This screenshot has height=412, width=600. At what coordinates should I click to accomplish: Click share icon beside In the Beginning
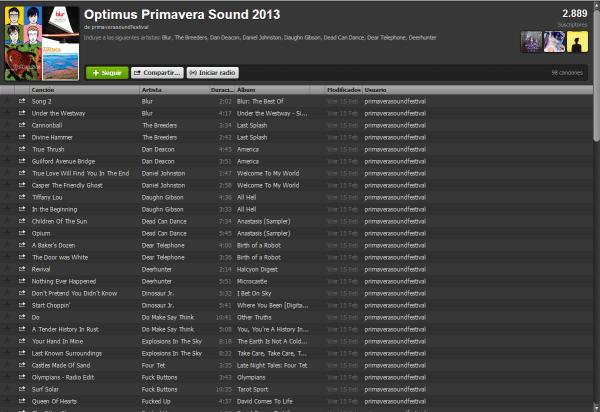coord(22,209)
